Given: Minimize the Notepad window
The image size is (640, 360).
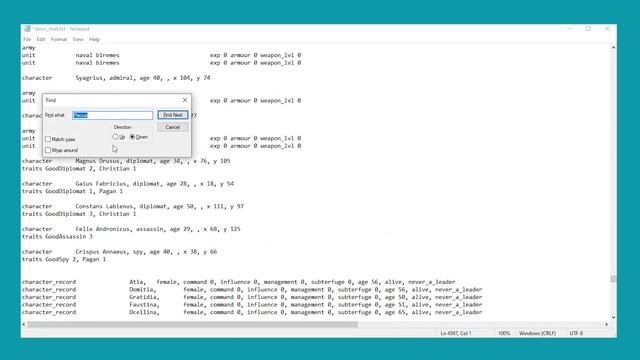Looking at the screenshot, I should (569, 29).
